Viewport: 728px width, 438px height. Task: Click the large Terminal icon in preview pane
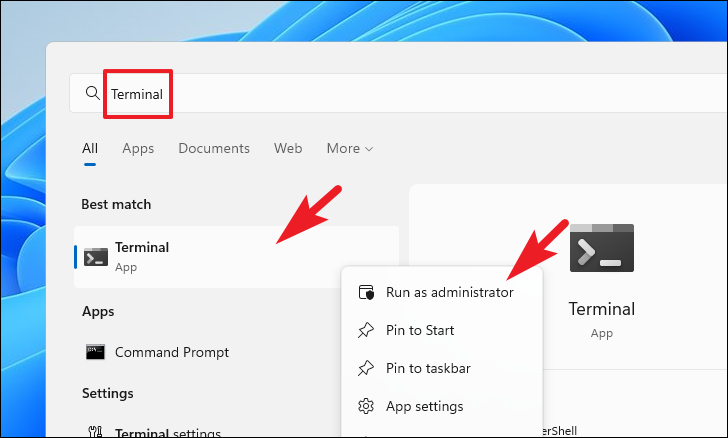602,248
